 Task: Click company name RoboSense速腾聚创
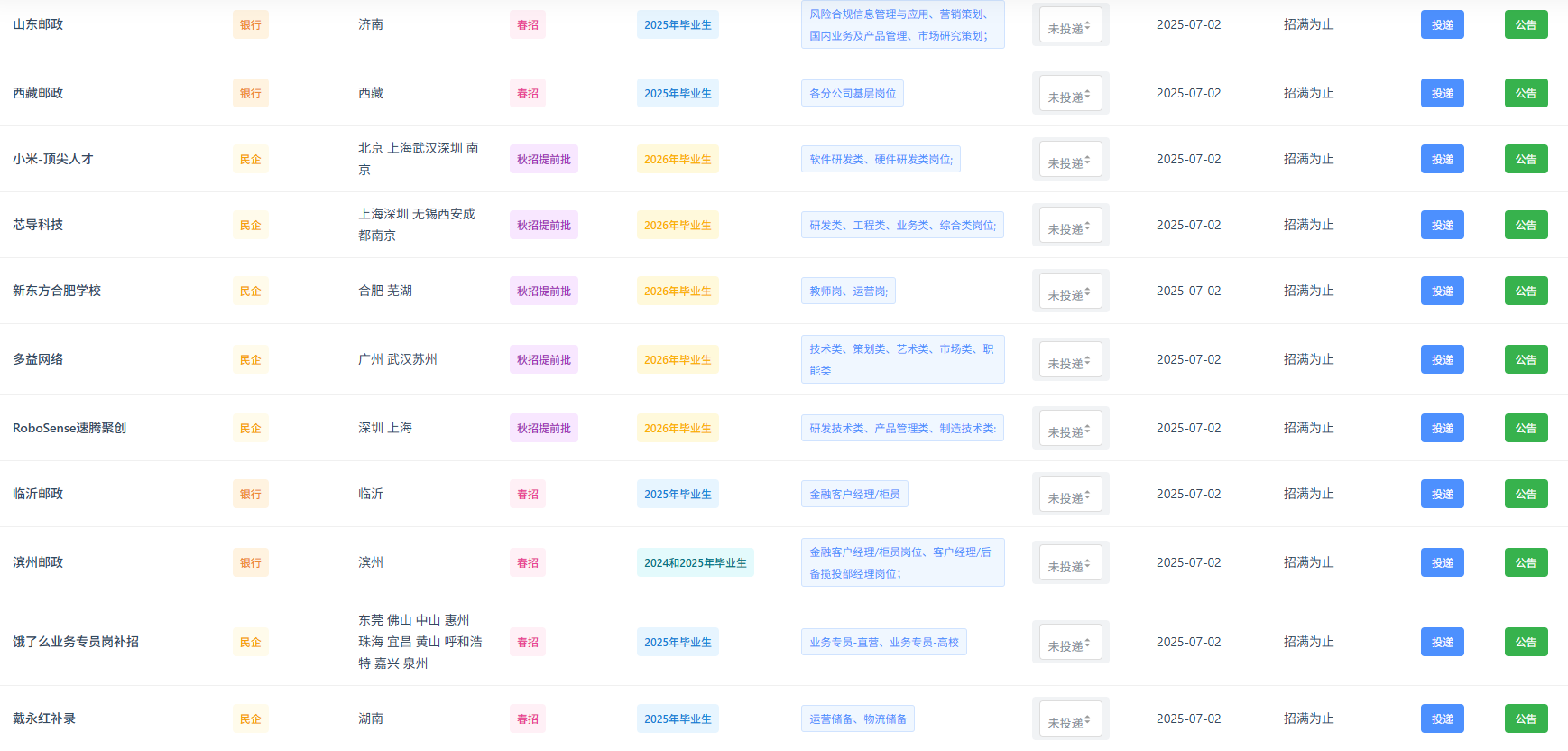point(69,428)
